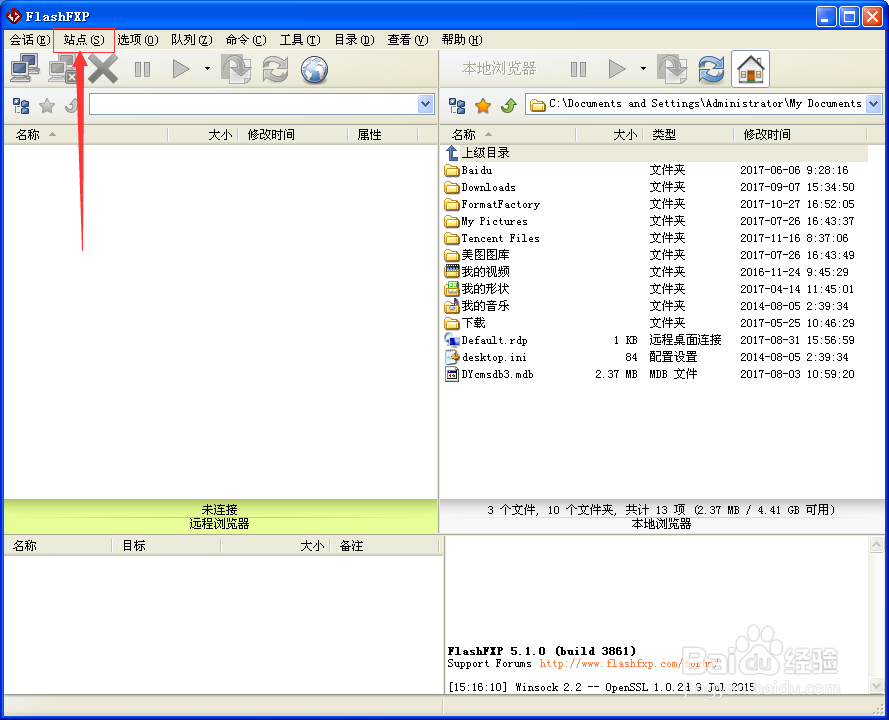Click the local path field
Screen dimensions: 889x720
point(696,104)
